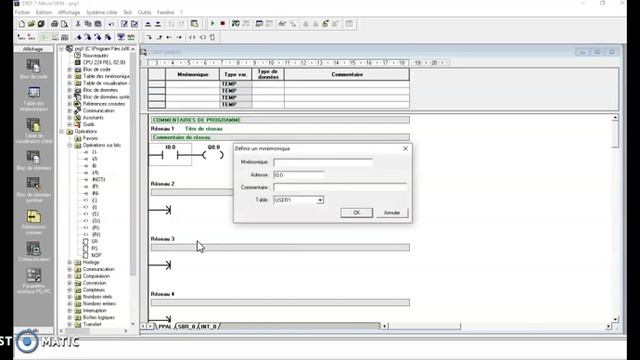Click the Paste toolbar icon
The image size is (640, 360).
coord(98,24)
